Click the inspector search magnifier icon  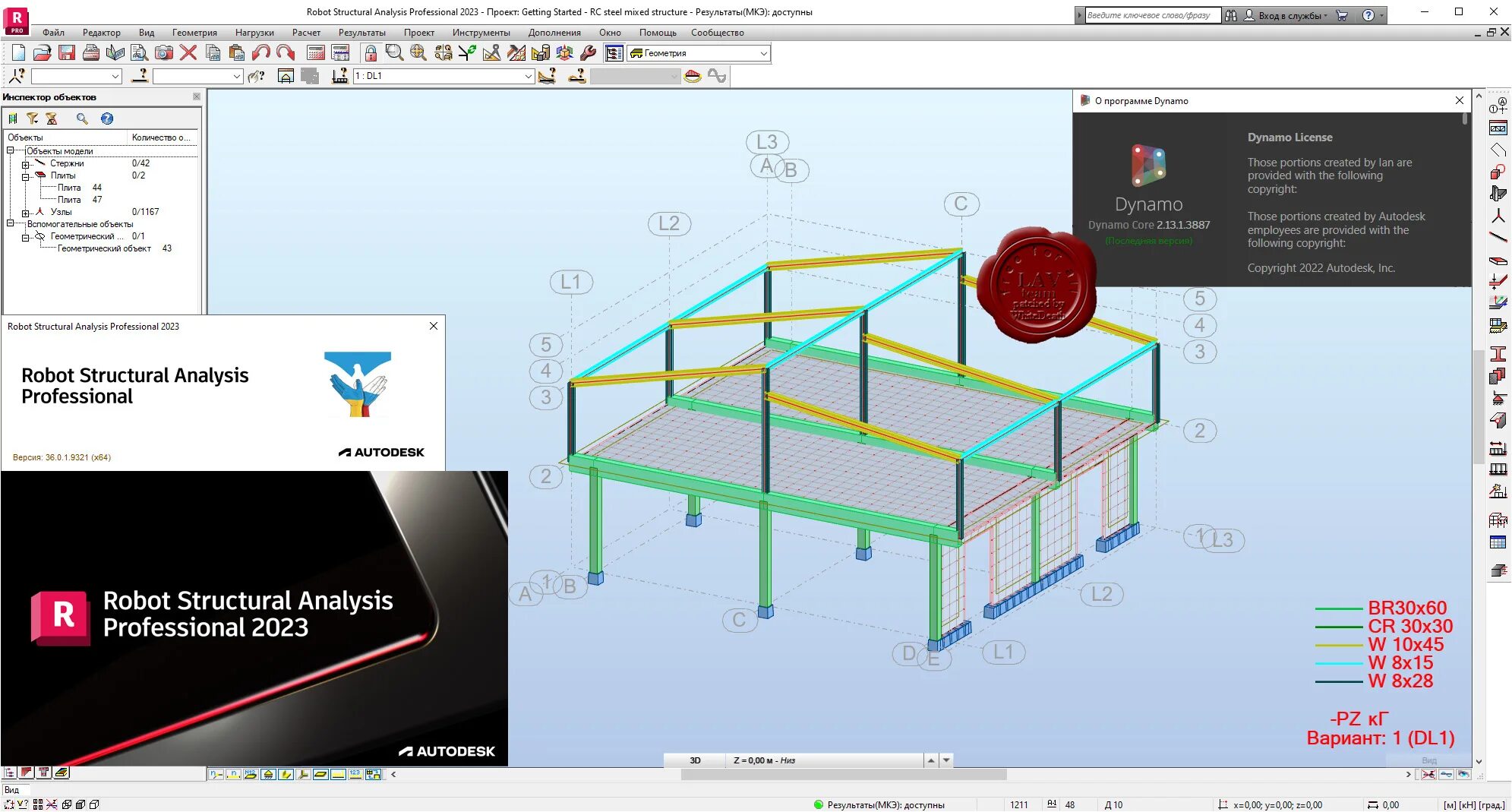click(x=82, y=118)
